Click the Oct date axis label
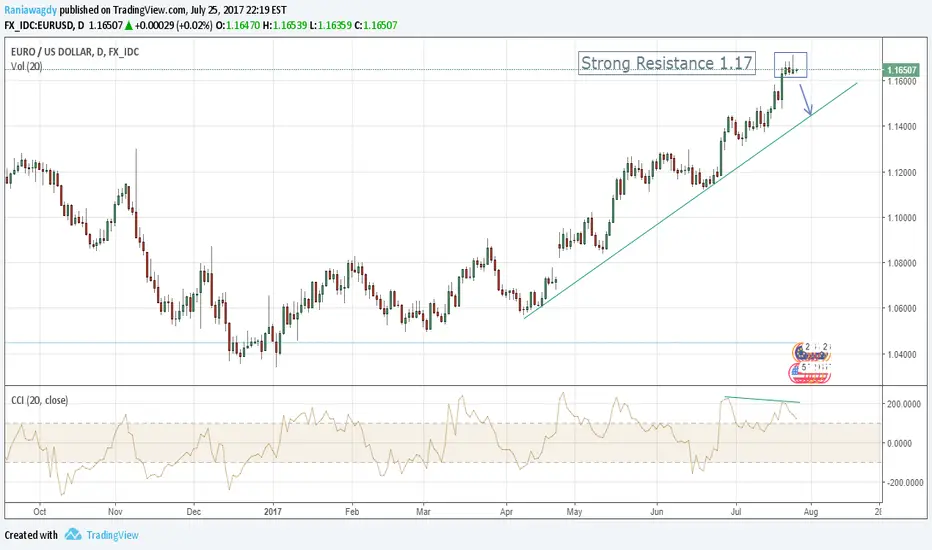This screenshot has width=932, height=550. tap(40, 511)
